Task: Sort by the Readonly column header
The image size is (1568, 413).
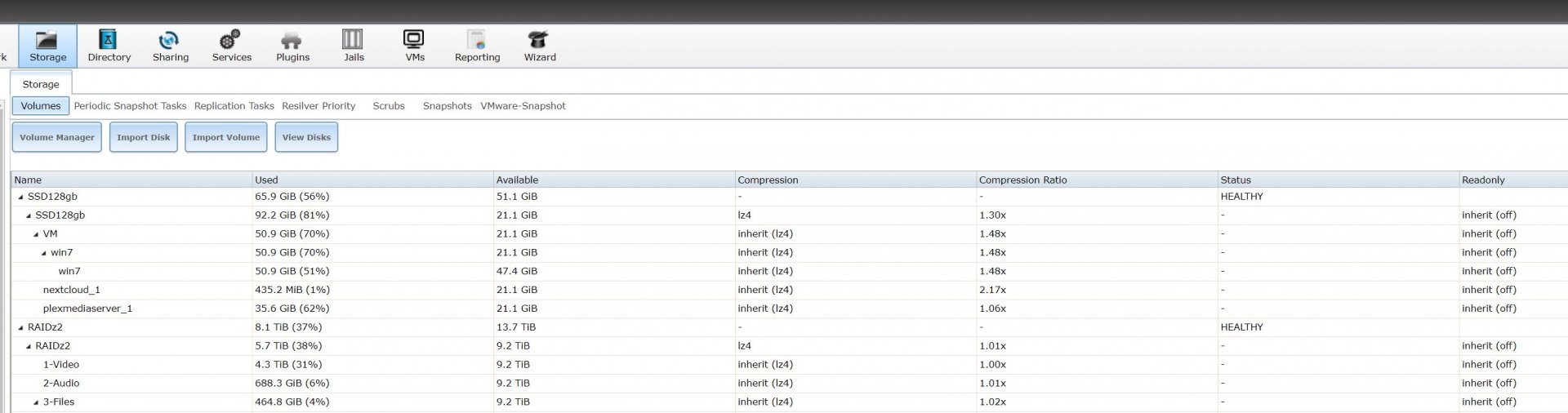Action: coord(1513,180)
